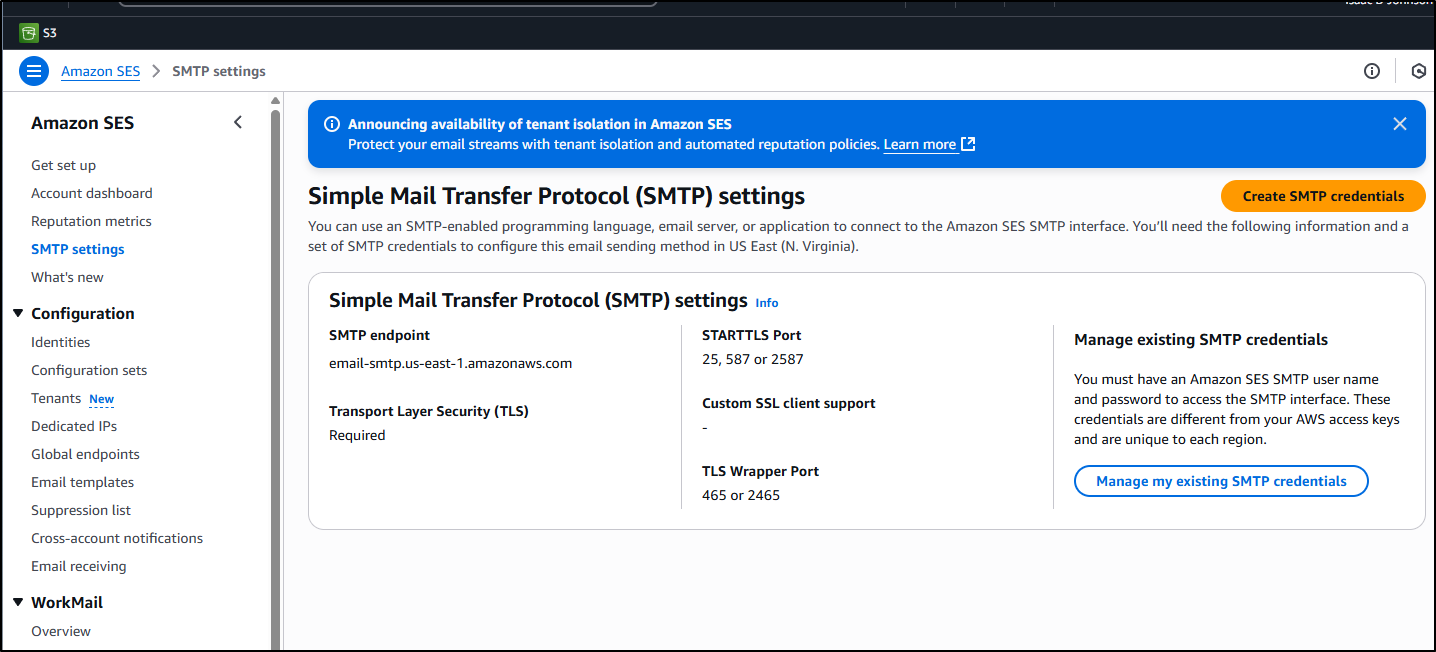The height and width of the screenshot is (652, 1436).
Task: Click Manage my existing SMTP credentials
Action: click(x=1221, y=481)
